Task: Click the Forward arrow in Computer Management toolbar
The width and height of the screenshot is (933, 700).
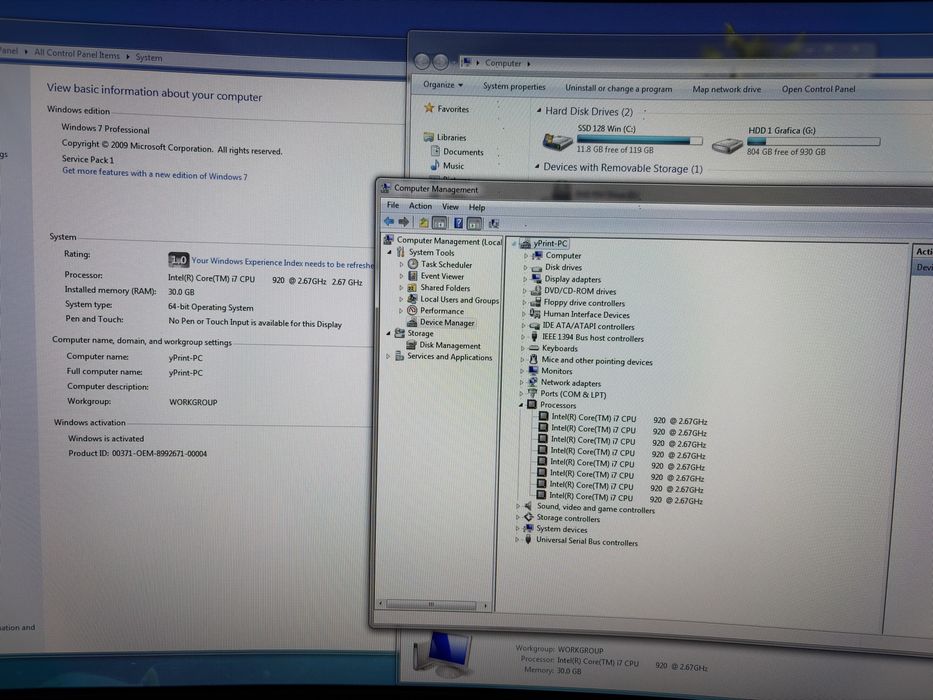Action: 404,222
